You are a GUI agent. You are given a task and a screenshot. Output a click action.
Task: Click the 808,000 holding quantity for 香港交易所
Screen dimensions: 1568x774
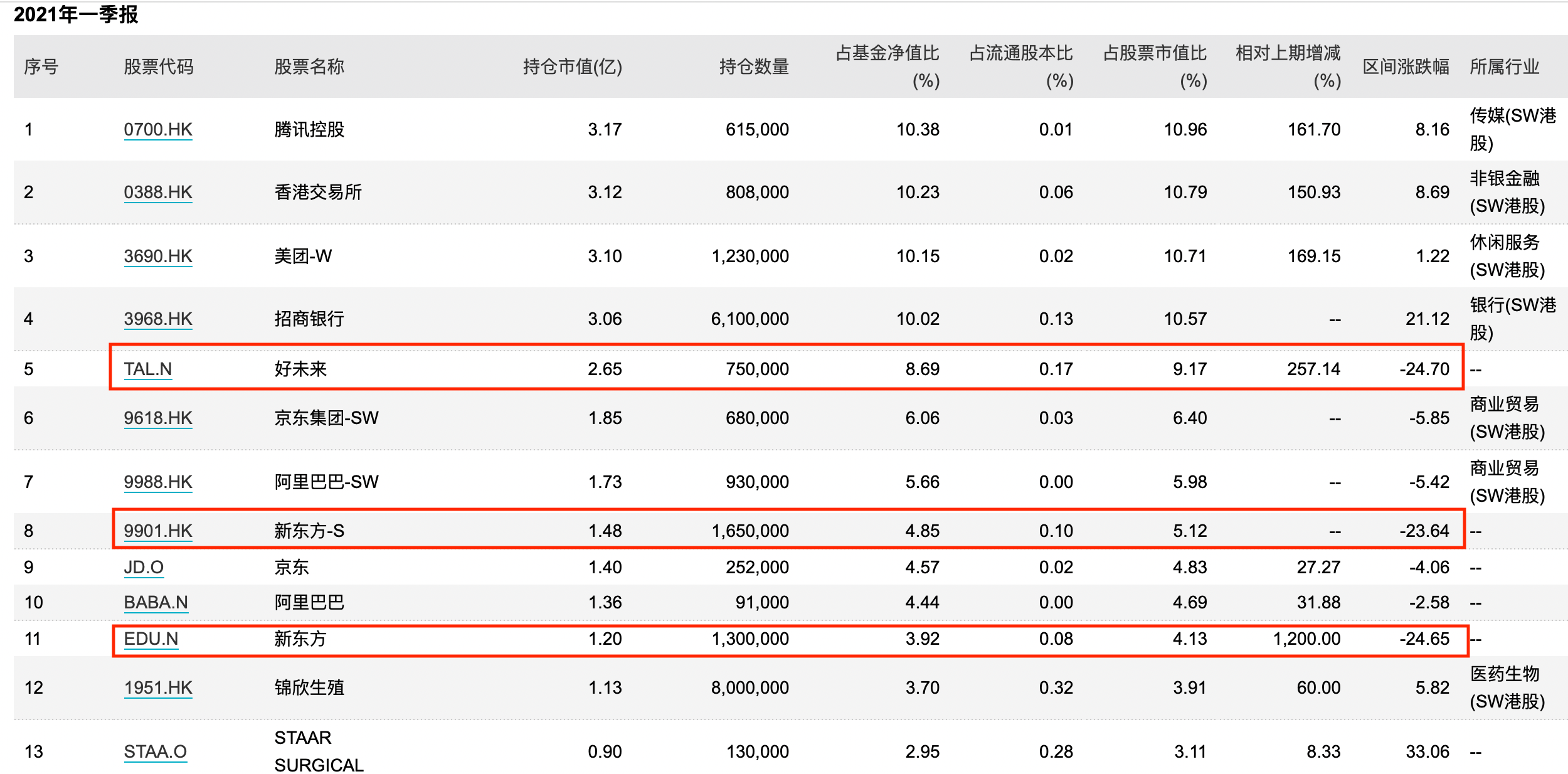(x=757, y=193)
